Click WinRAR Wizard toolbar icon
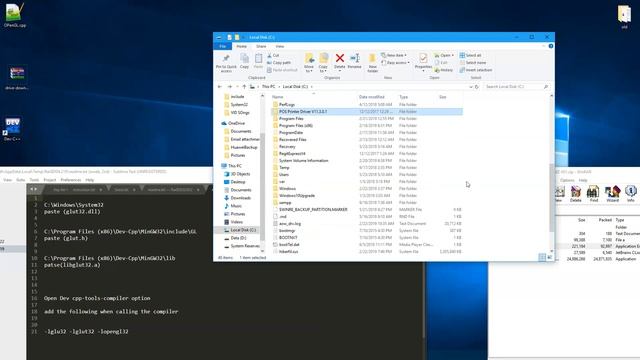The width and height of the screenshot is (640, 360). [x=612, y=193]
